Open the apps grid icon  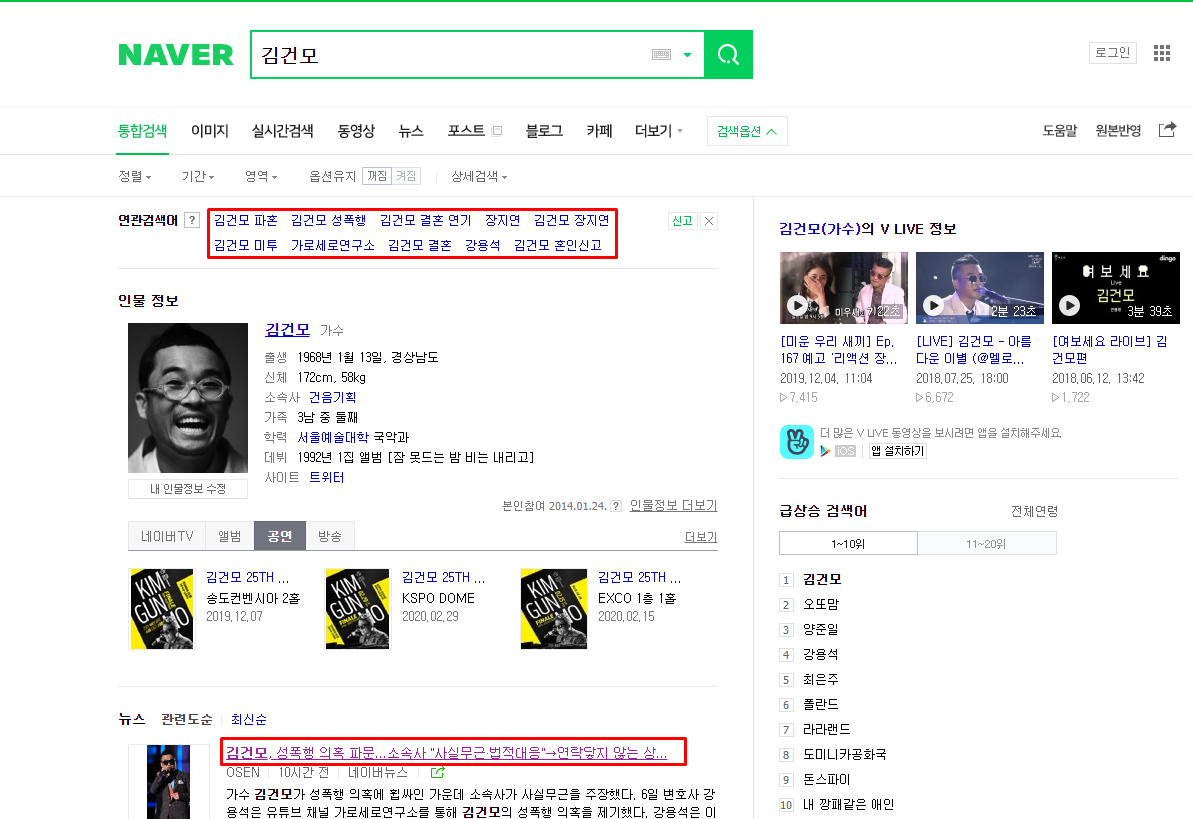(x=1161, y=53)
